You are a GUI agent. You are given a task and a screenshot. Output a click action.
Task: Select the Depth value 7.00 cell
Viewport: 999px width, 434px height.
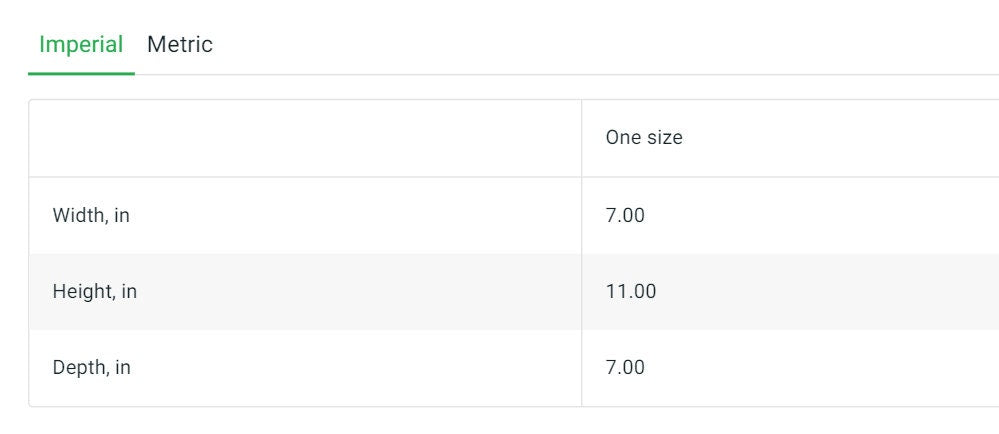(790, 368)
